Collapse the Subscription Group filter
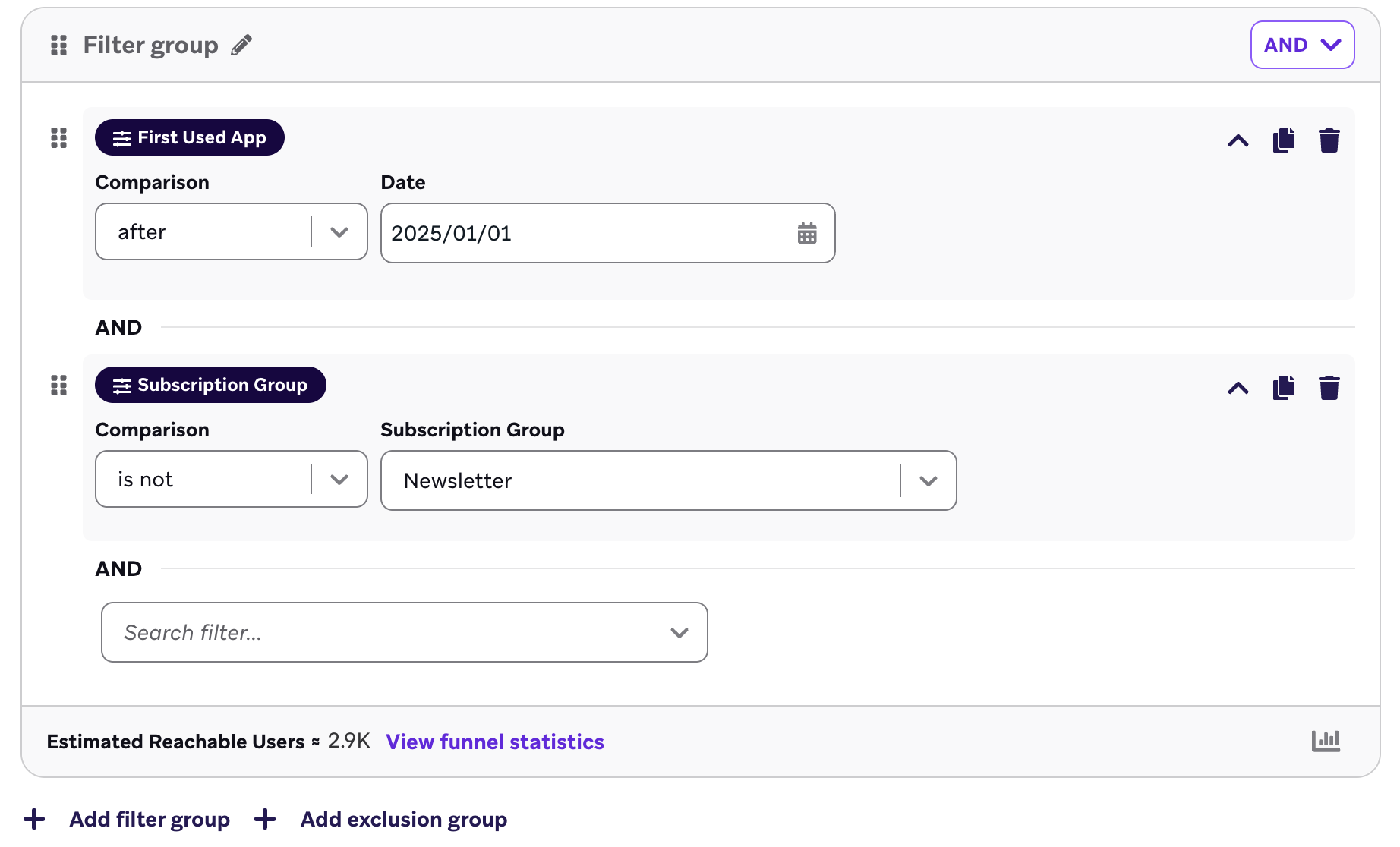The height and width of the screenshot is (847, 1400). pyautogui.click(x=1238, y=388)
